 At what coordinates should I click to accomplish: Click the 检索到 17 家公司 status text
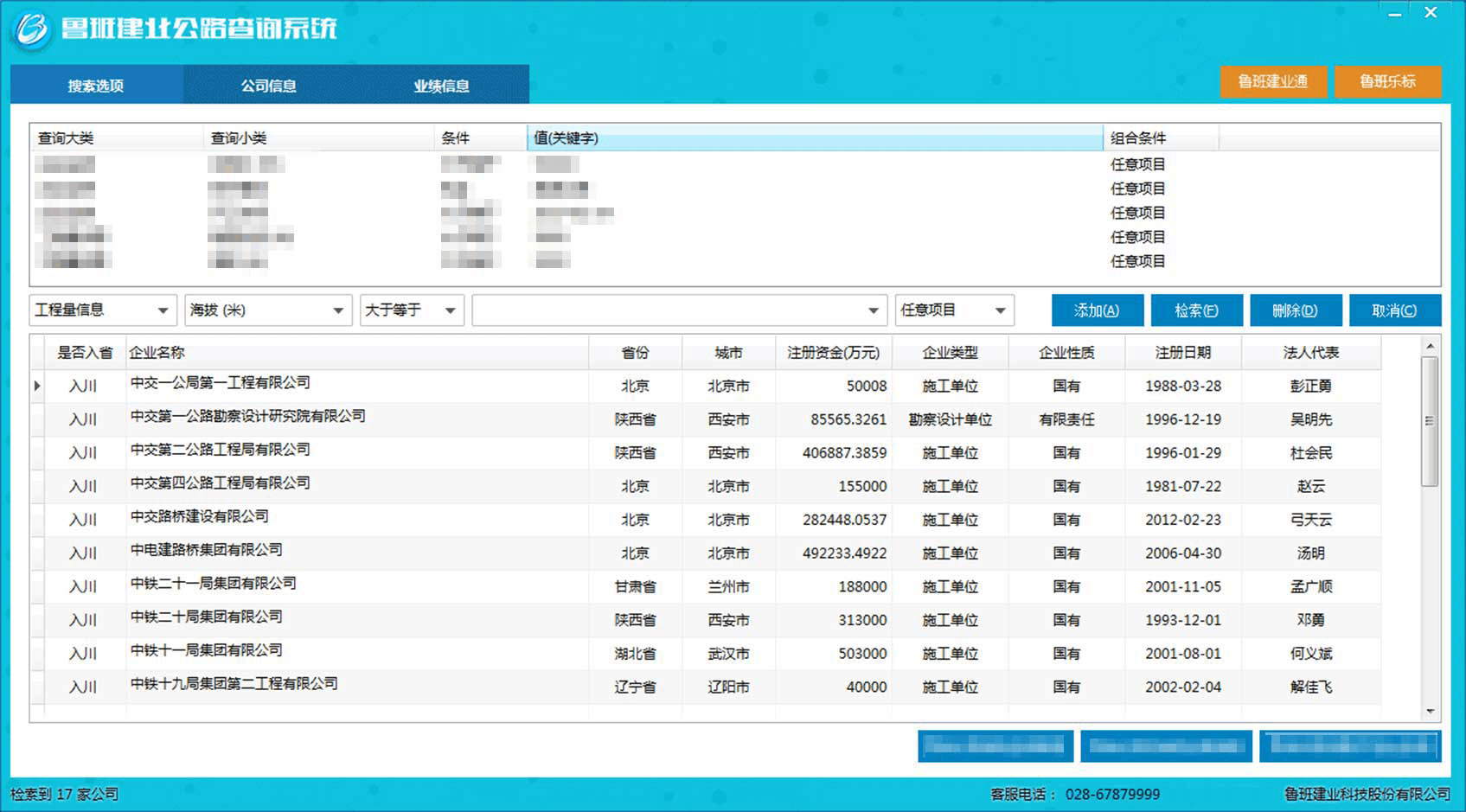coord(64,794)
